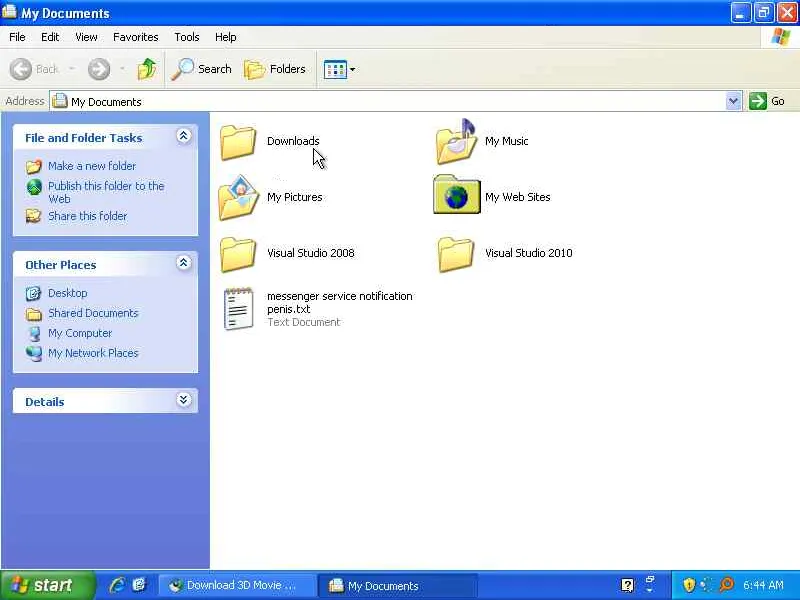Screen dimensions: 800x600
Task: Click the security shield tray icon
Action: coord(689,585)
